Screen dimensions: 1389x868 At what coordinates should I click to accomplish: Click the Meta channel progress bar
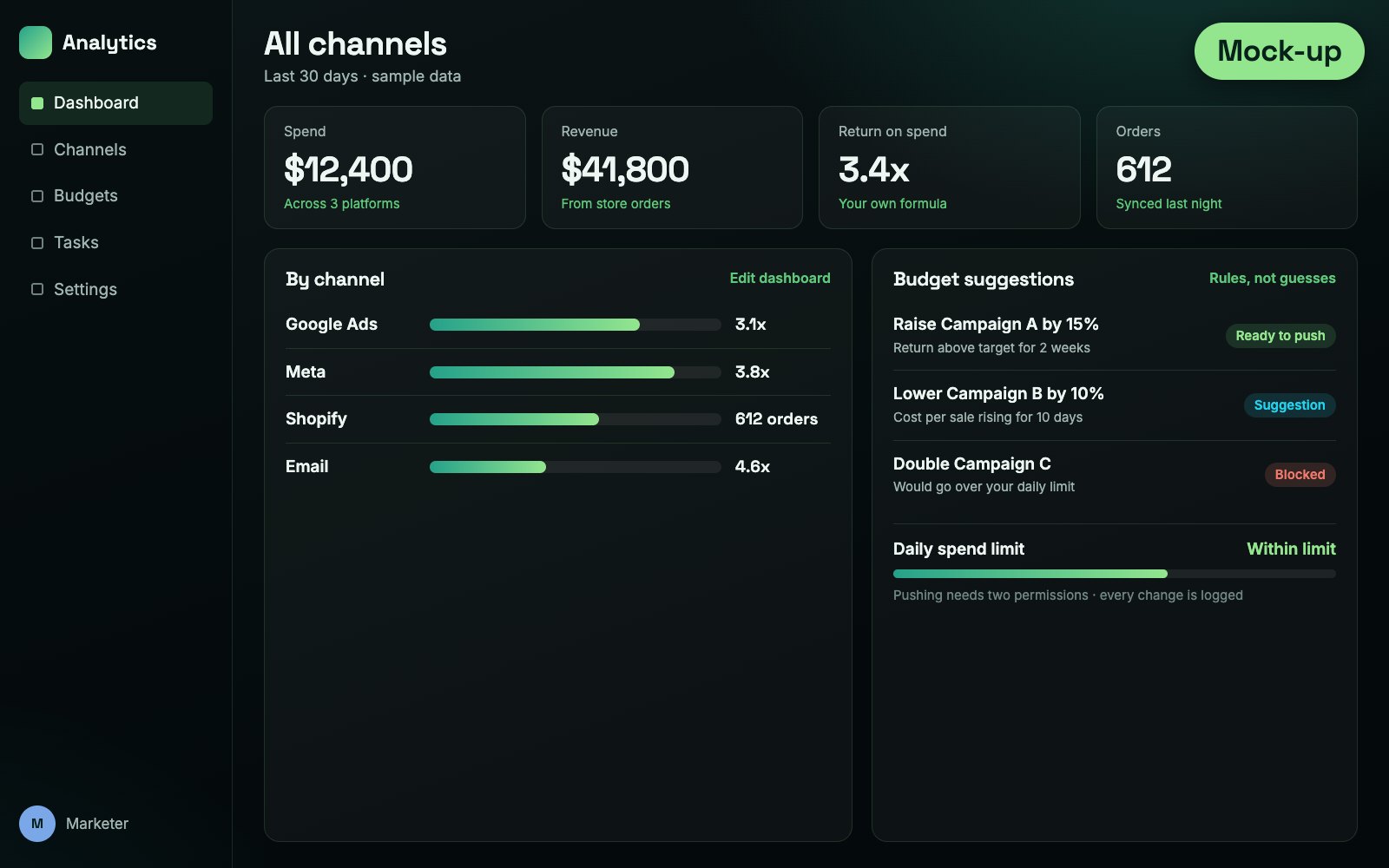tap(575, 372)
